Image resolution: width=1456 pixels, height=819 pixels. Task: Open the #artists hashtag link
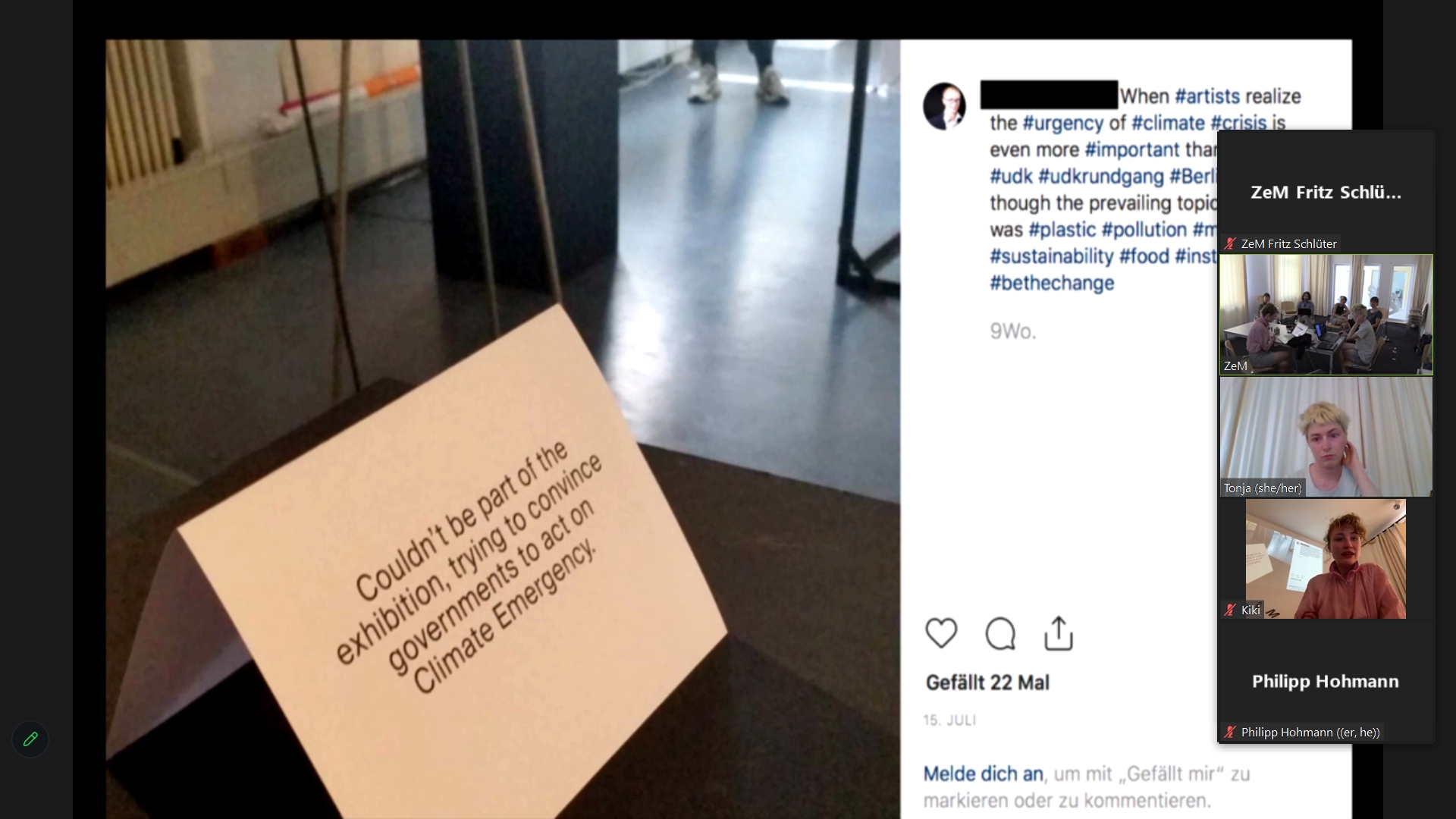tap(1207, 96)
